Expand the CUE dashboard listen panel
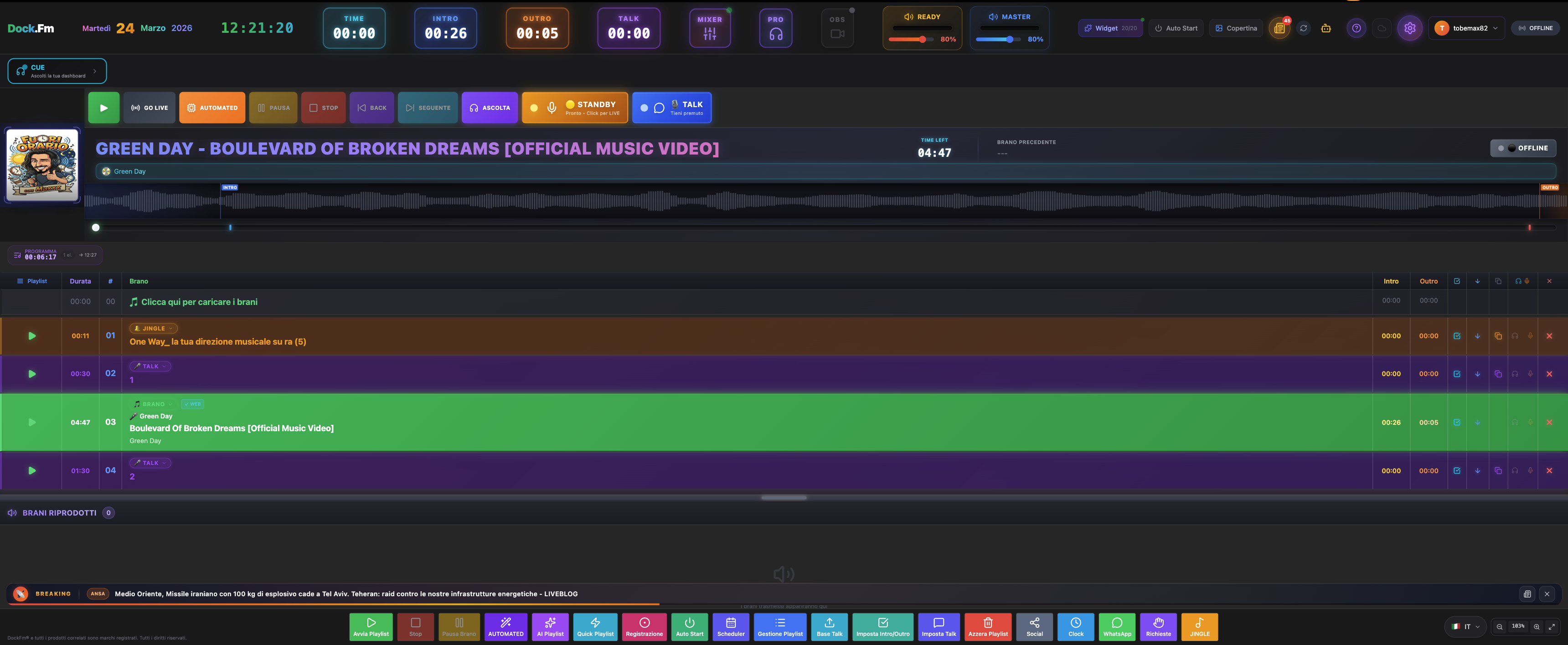The height and width of the screenshot is (645, 1568). (57, 71)
